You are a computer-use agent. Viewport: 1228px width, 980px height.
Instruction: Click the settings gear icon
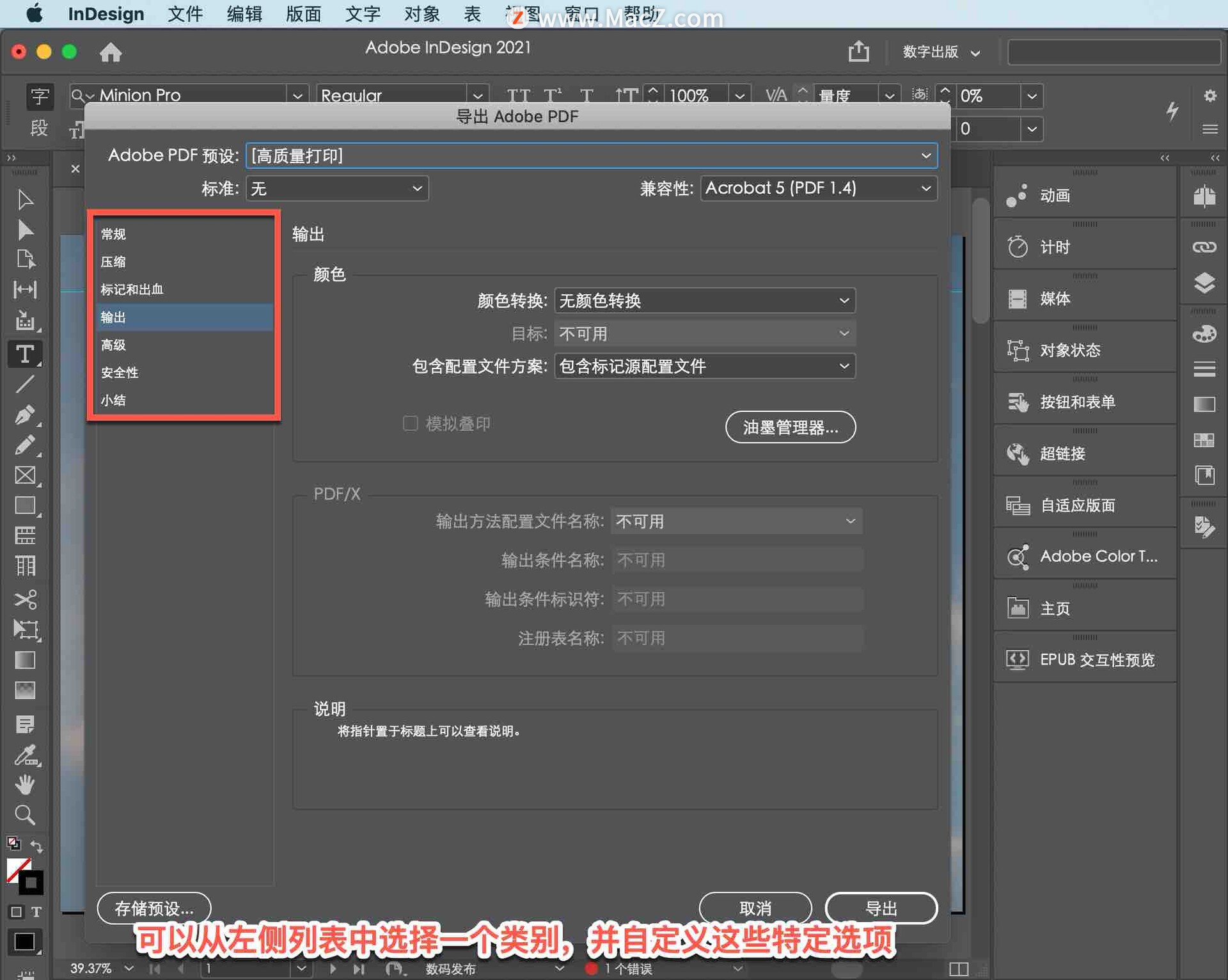pyautogui.click(x=1209, y=95)
